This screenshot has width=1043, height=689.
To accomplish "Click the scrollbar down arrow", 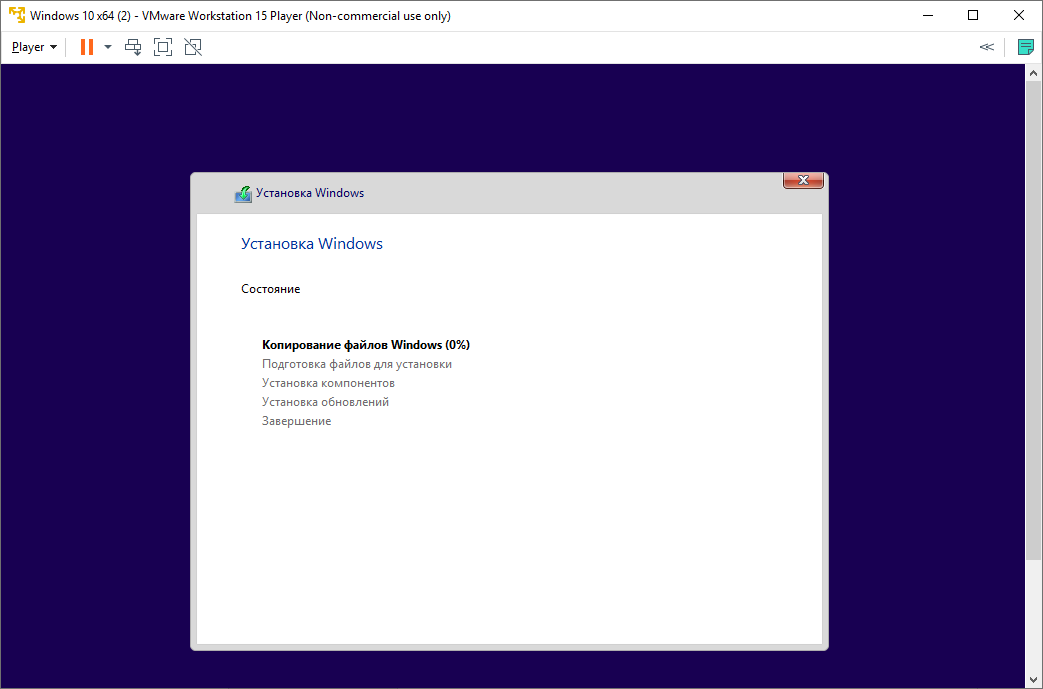I will click(x=1033, y=681).
